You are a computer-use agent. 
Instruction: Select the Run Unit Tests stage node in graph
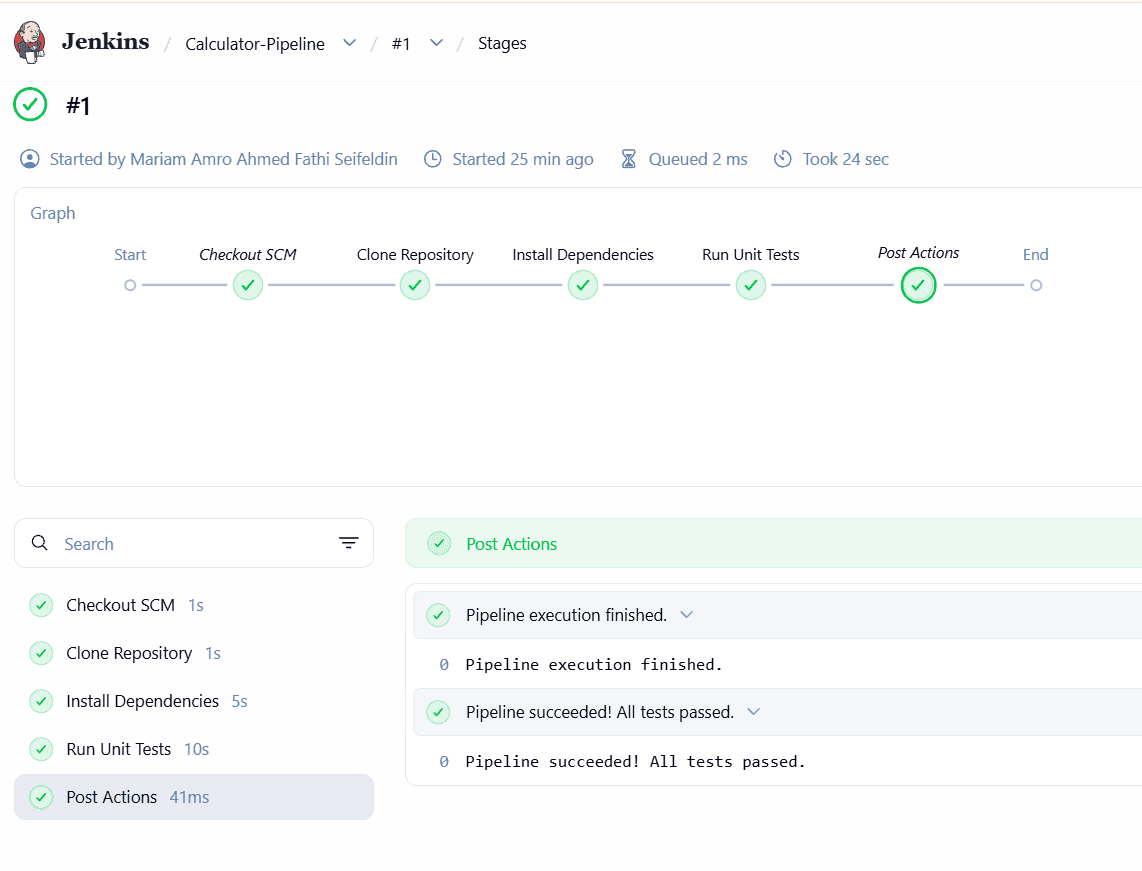point(751,285)
